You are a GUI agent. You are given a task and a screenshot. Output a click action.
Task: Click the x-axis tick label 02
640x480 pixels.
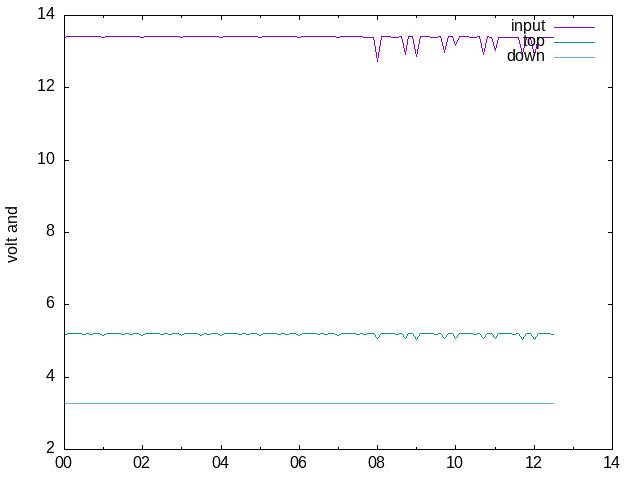(x=142, y=463)
